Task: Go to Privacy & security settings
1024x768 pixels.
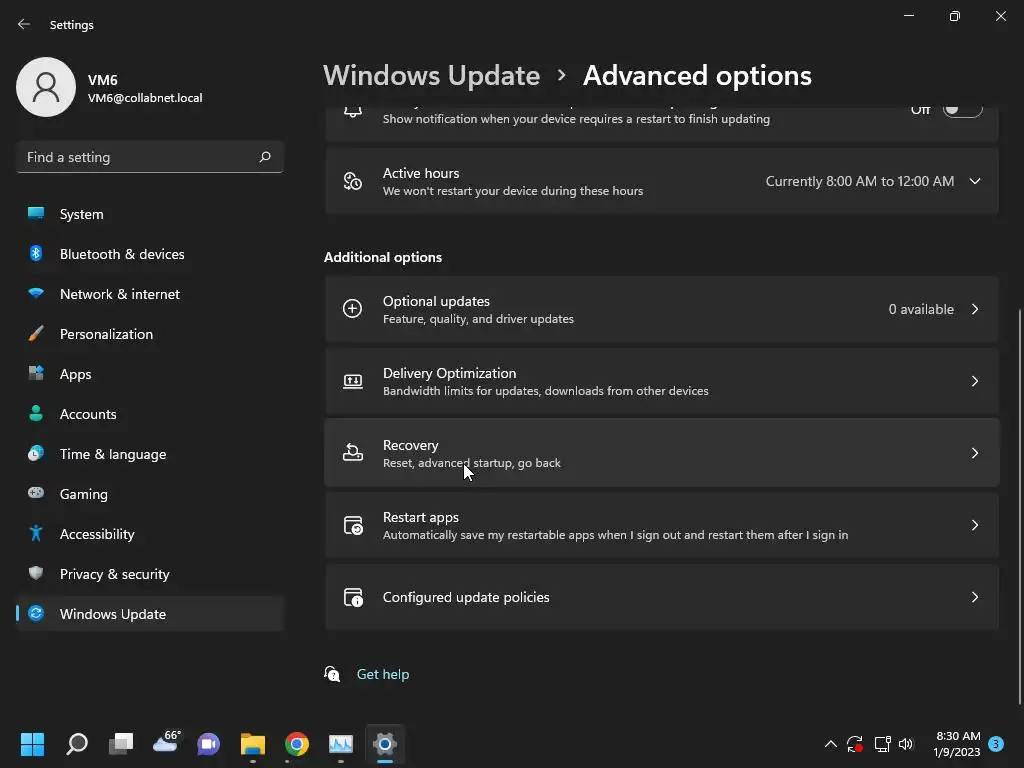Action: pos(150,573)
